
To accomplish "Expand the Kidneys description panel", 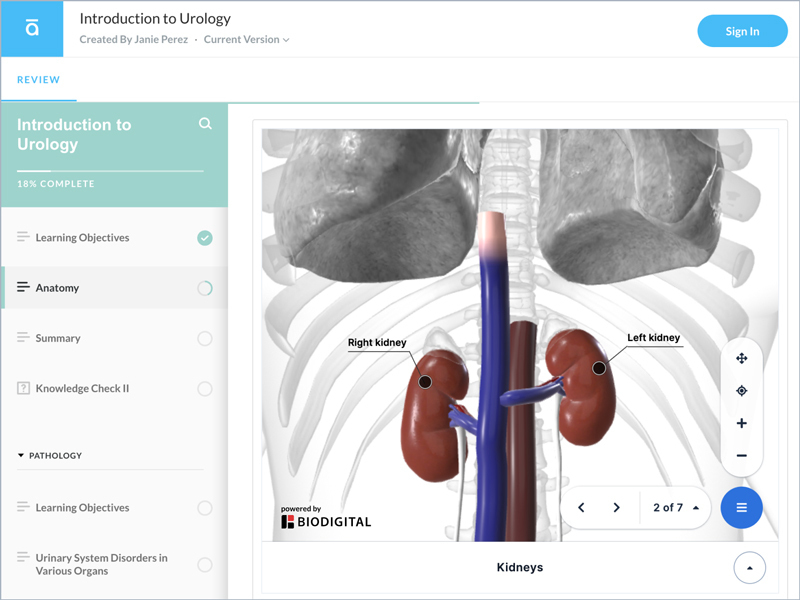I will (x=749, y=568).
